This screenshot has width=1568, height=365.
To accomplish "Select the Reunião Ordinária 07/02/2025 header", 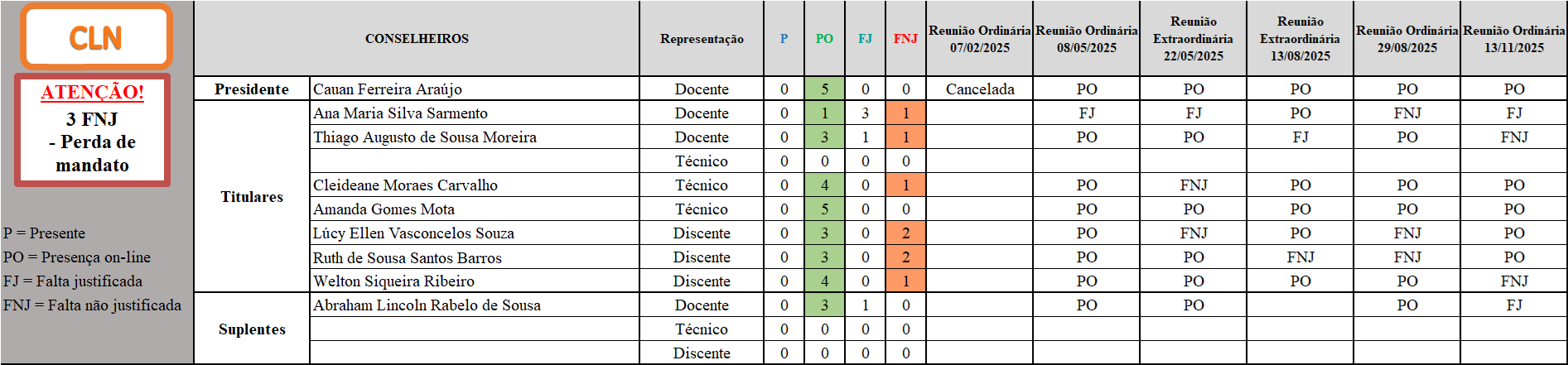I will click(980, 39).
